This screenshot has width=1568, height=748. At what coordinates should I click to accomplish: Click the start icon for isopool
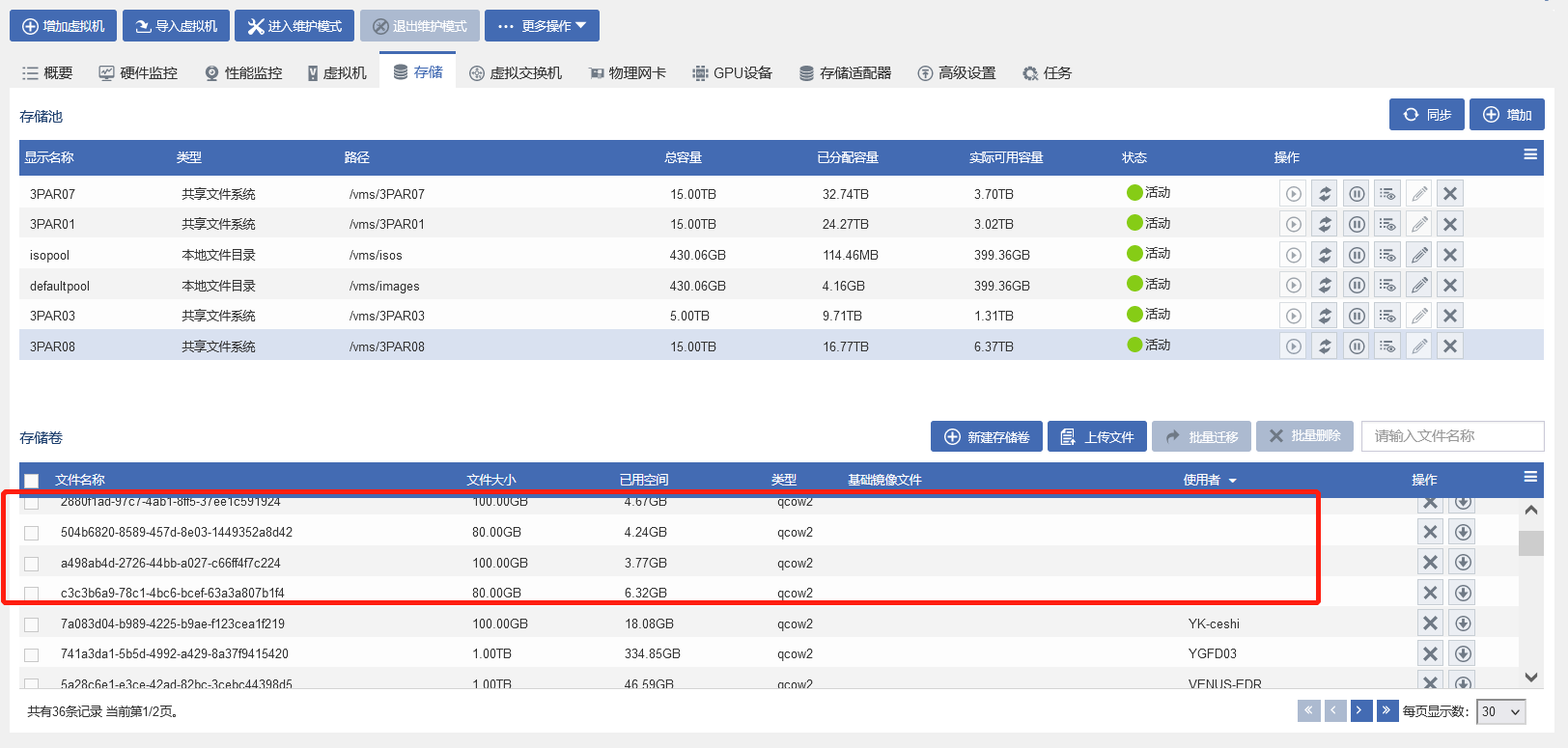[1294, 255]
